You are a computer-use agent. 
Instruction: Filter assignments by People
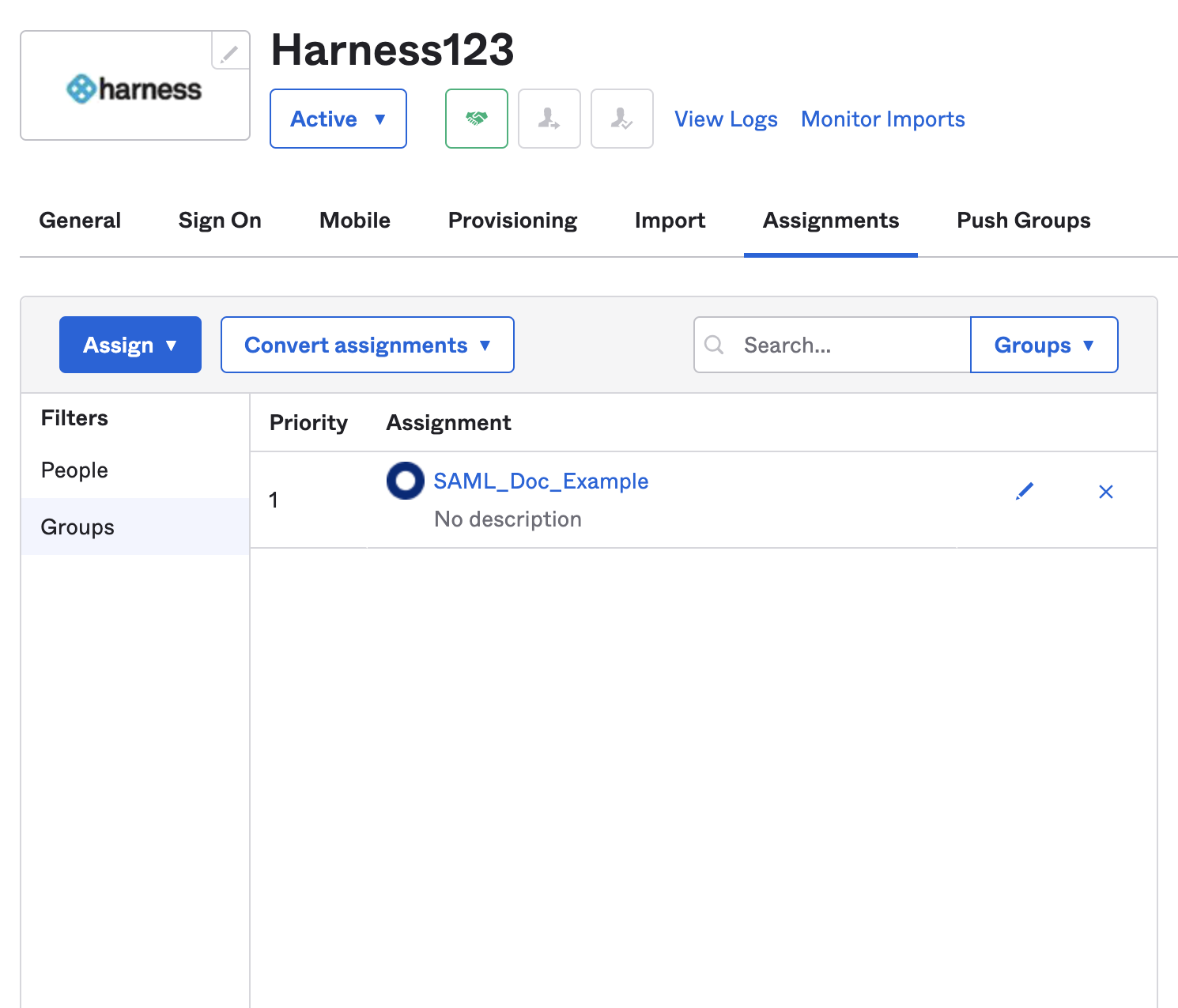74,470
